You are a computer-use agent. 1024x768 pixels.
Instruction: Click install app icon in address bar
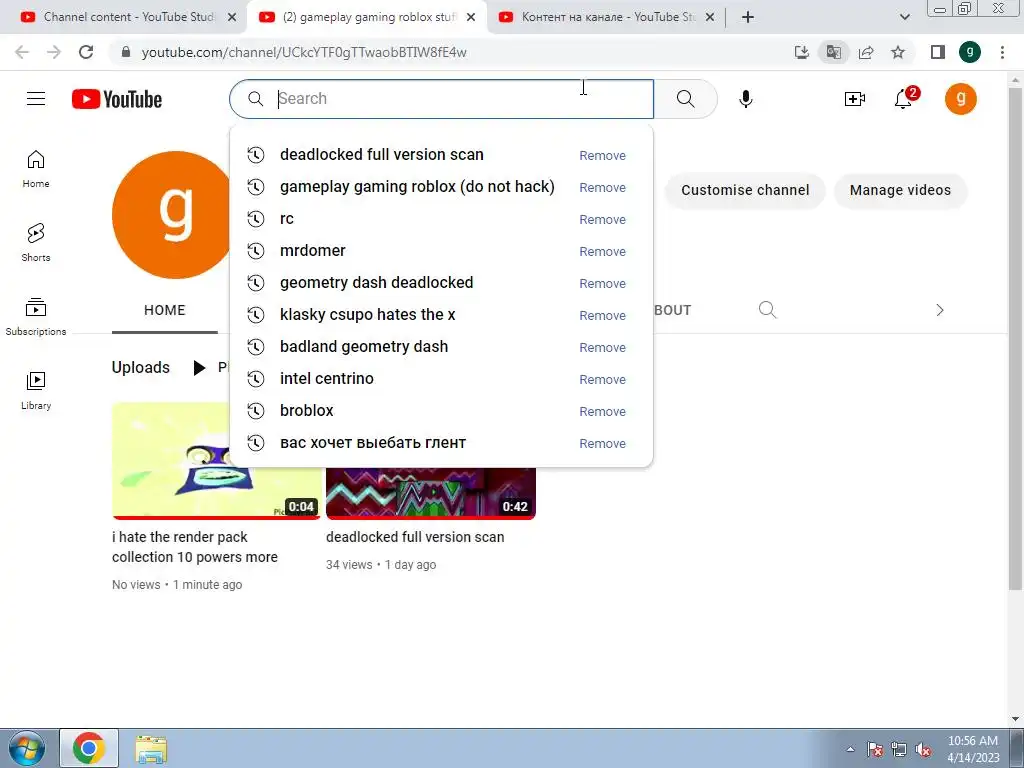(801, 52)
